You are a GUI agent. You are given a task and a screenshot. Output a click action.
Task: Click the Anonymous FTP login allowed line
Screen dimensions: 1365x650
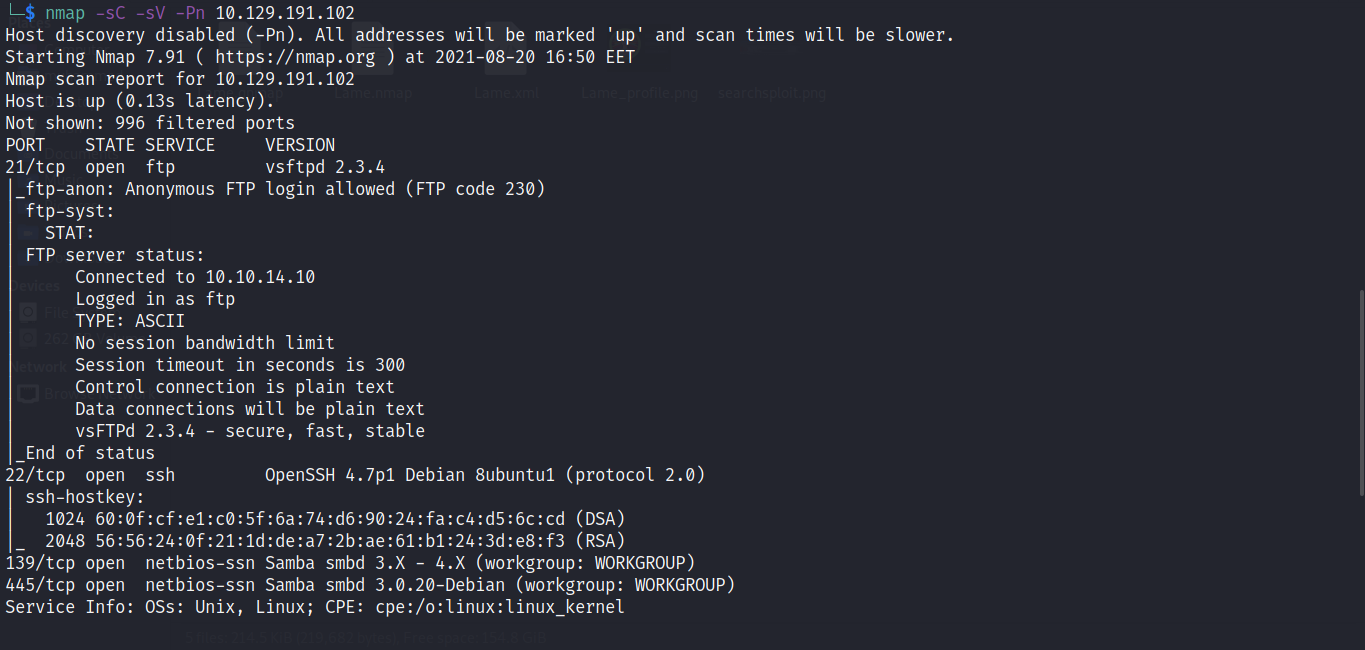click(x=280, y=189)
